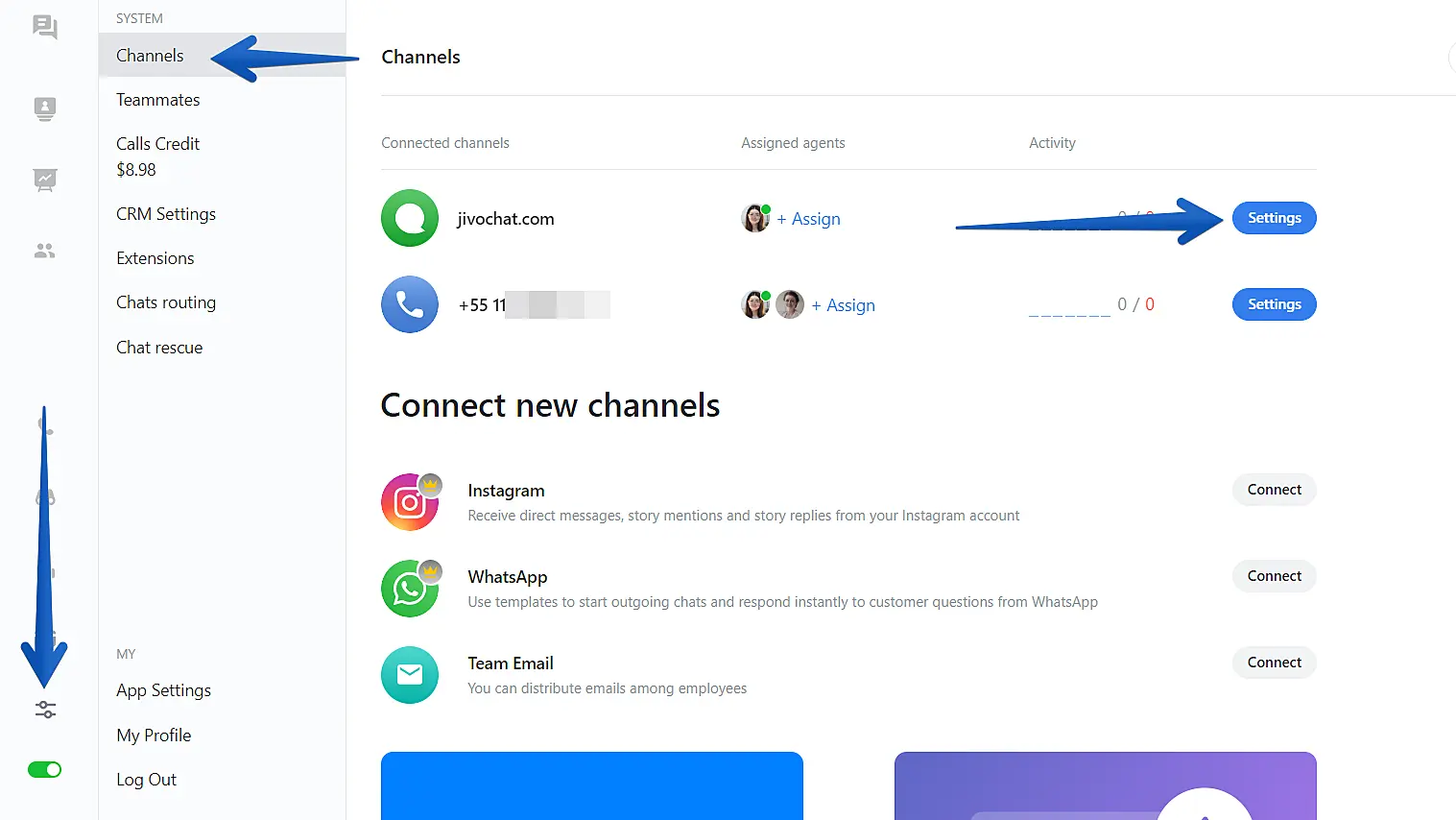Open the visitors monitor icon in sidebar

coord(44,109)
